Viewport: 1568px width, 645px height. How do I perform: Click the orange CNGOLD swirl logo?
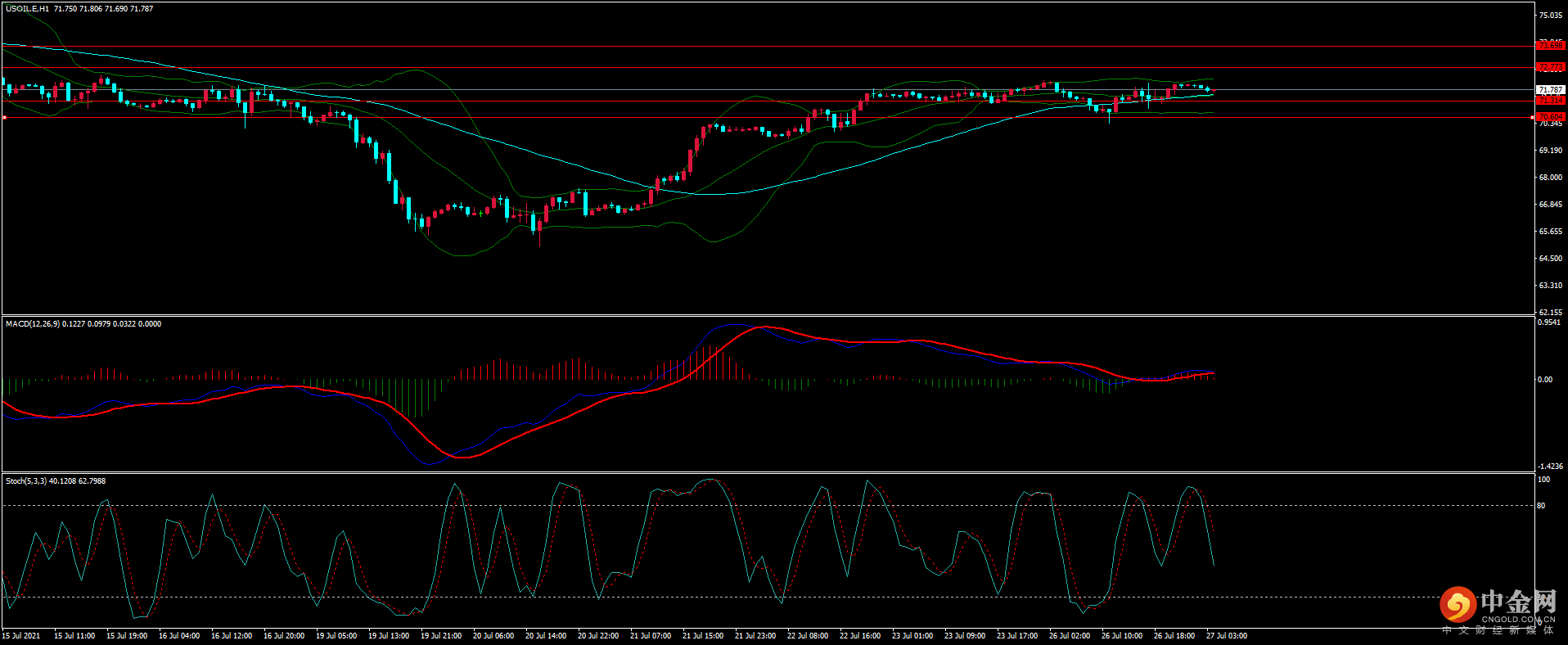pyautogui.click(x=1457, y=606)
